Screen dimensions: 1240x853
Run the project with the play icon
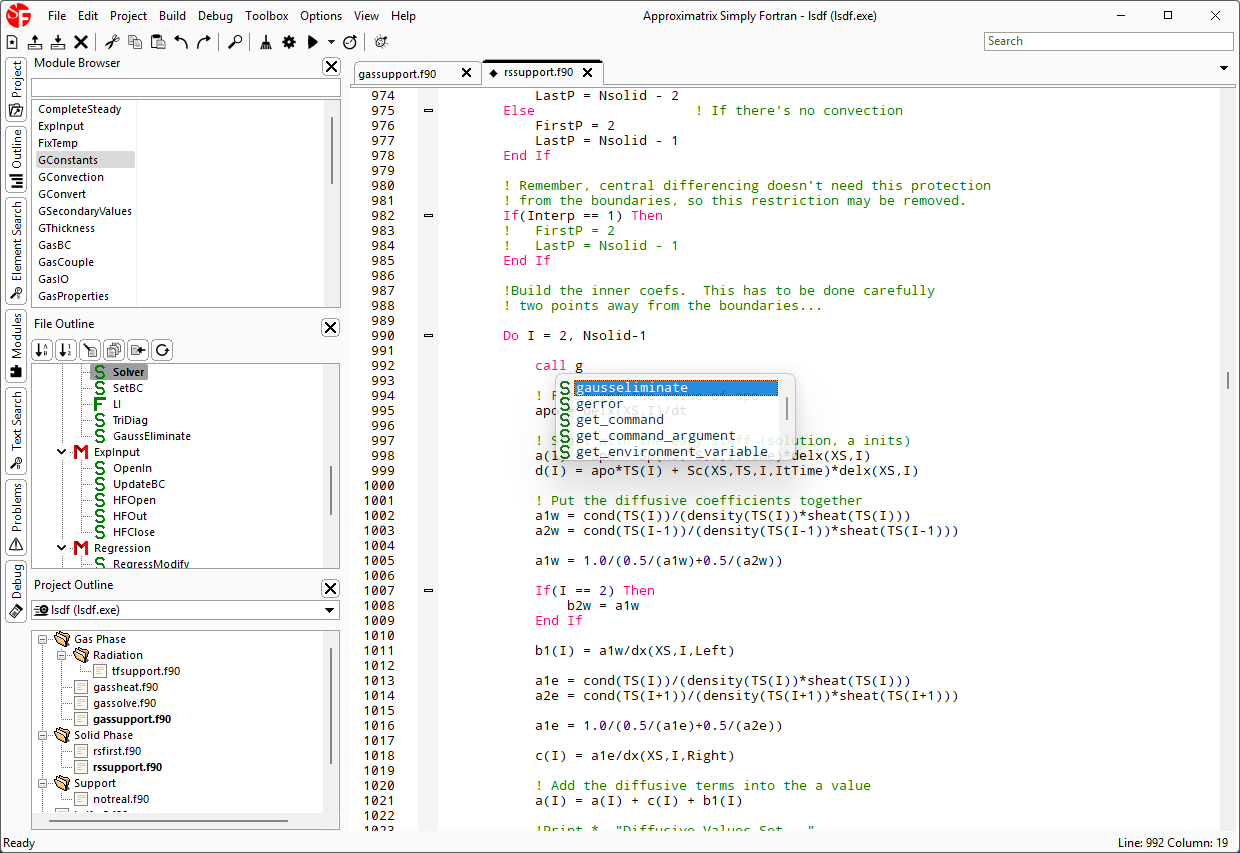tap(313, 42)
